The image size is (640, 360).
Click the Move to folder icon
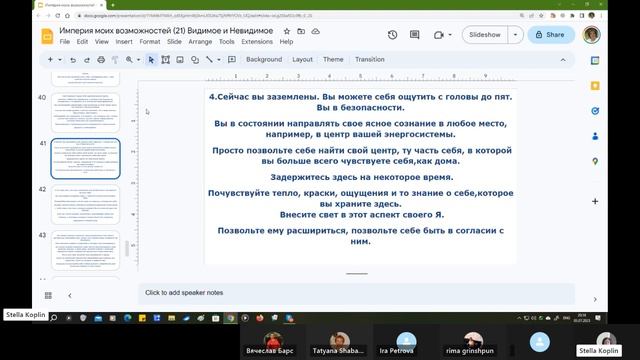(x=301, y=31)
